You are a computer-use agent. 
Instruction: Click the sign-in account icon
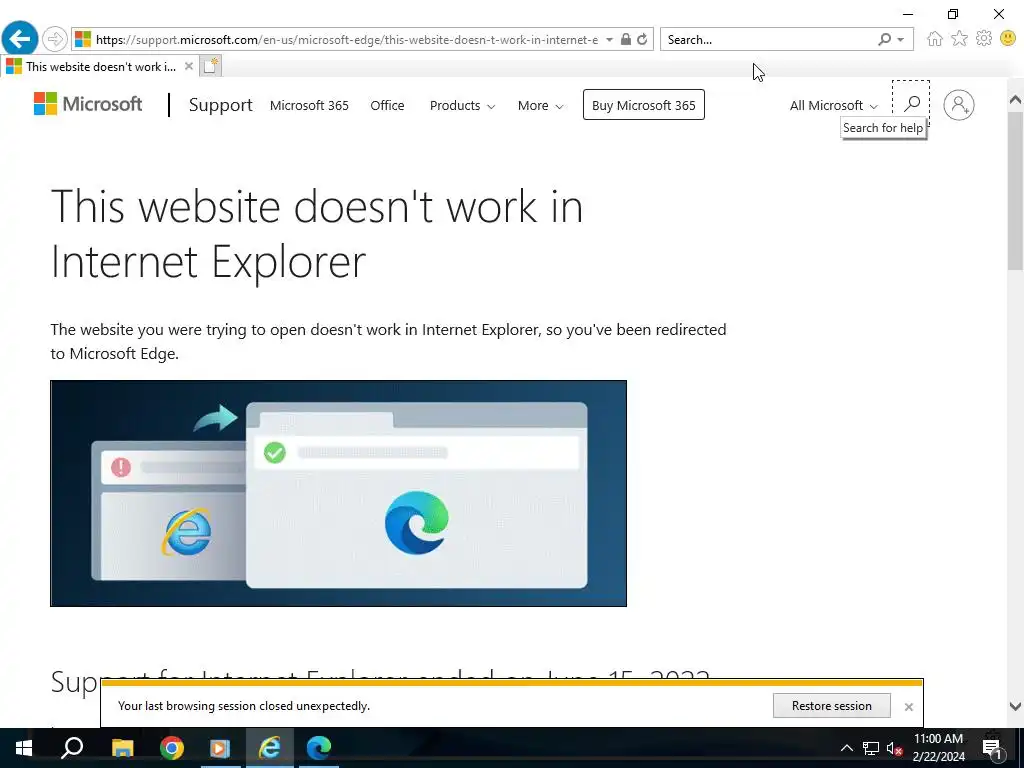(959, 105)
